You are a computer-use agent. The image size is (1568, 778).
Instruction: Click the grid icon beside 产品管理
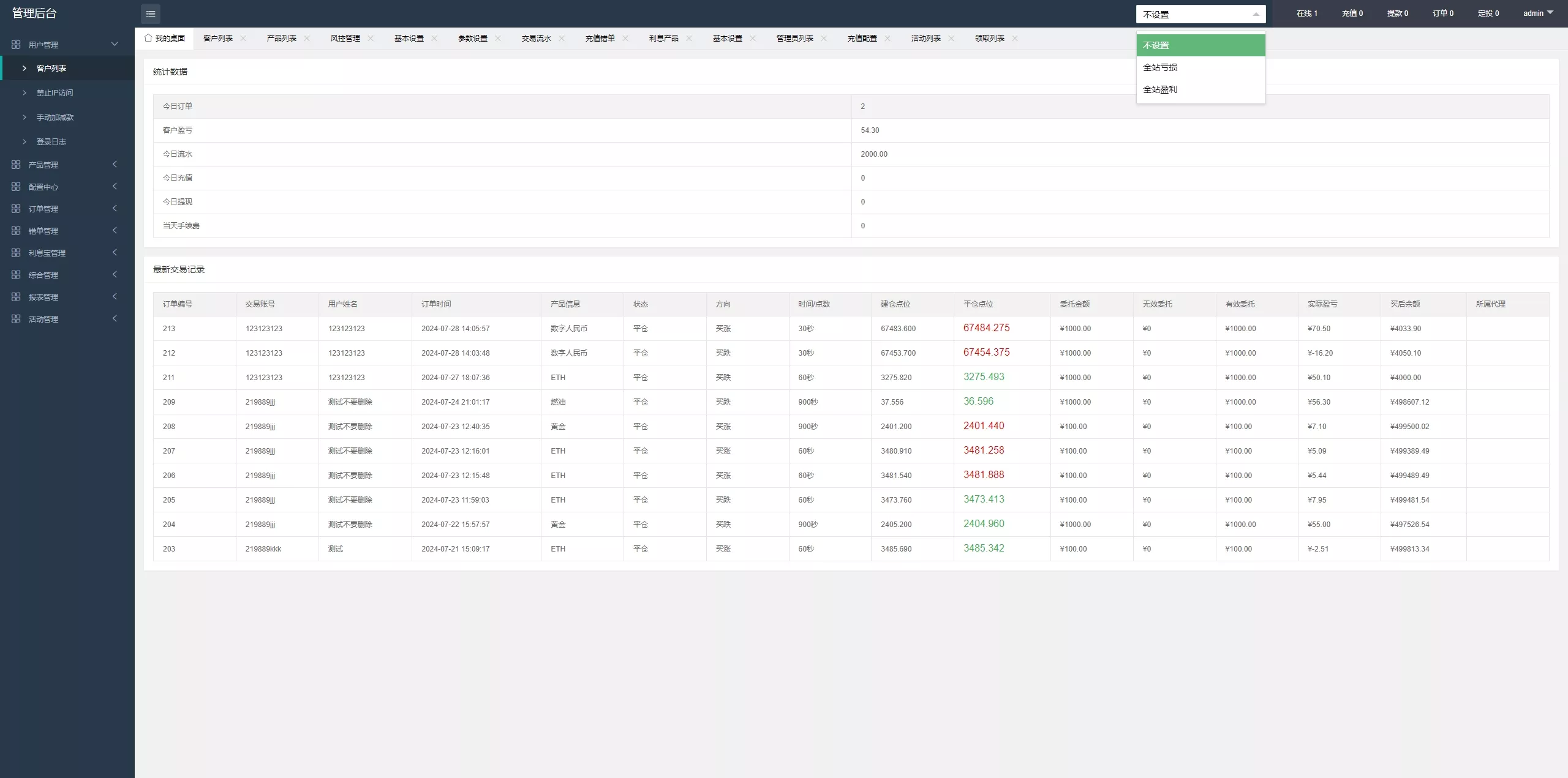[16, 165]
